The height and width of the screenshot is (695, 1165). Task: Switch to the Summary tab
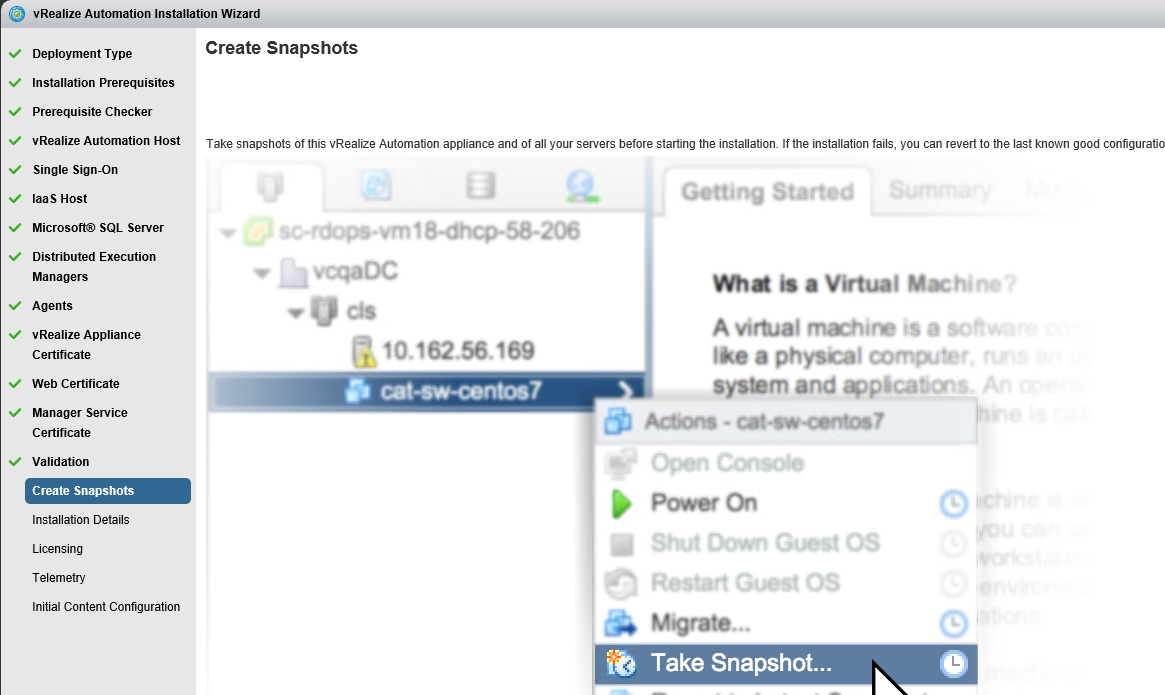click(x=940, y=190)
